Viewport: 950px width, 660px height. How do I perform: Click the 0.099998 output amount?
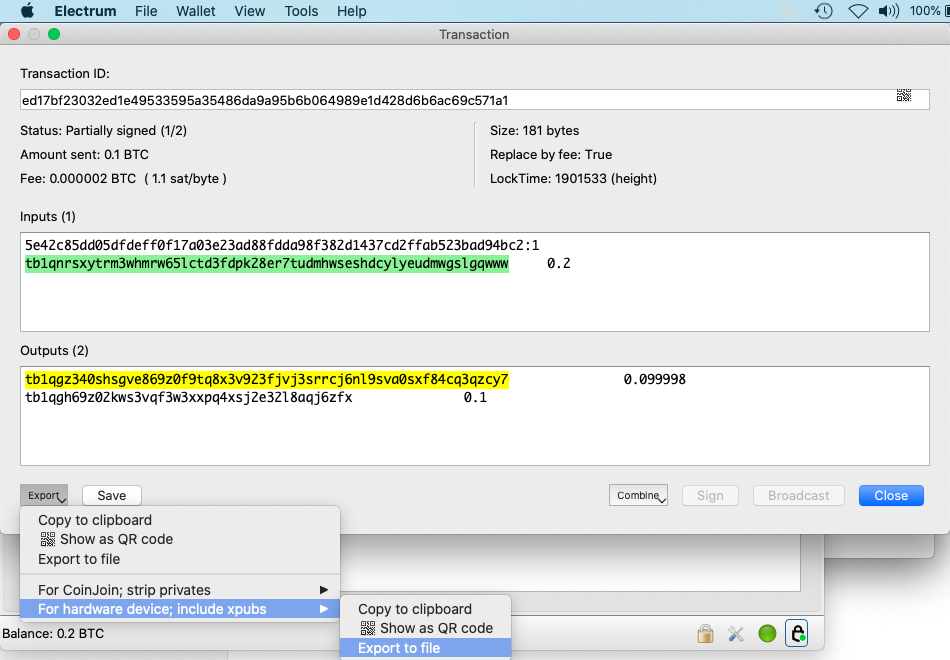(654, 379)
